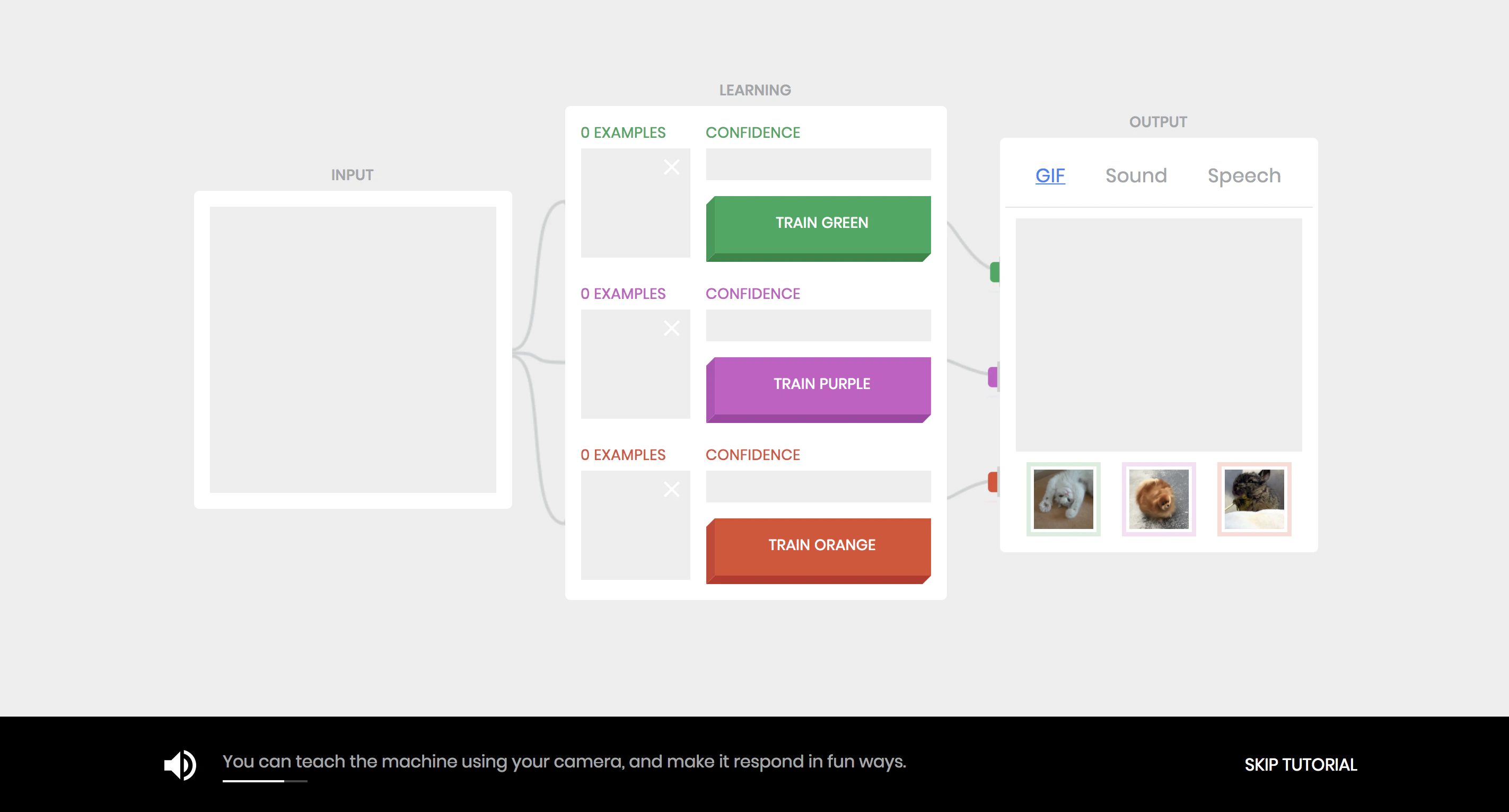Select the fluffy orange dog GIF thumbnail
Viewport: 1509px width, 812px height.
coord(1158,499)
